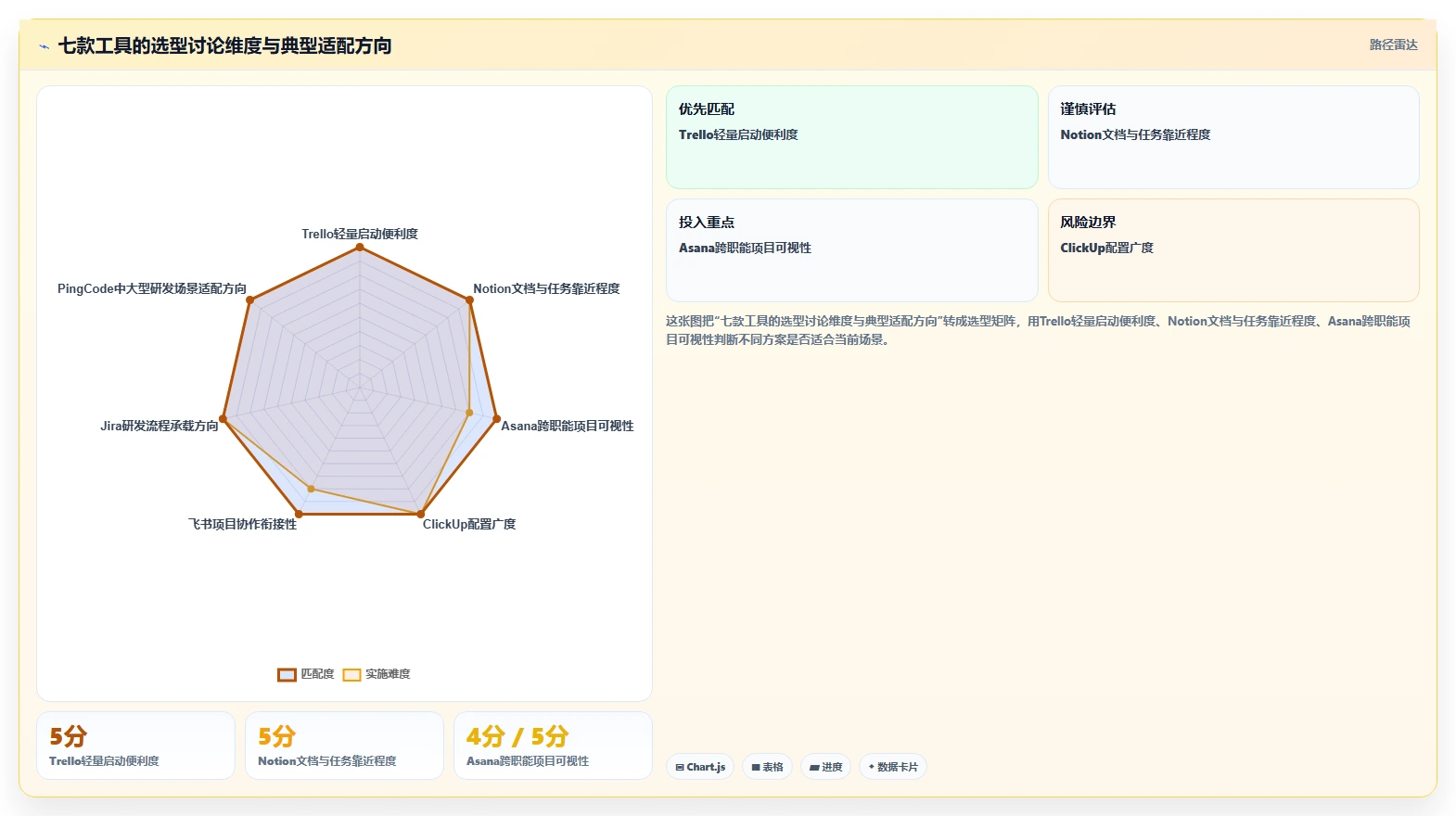Click the PingCode中大型研发场景适配方向 axis label
Screen dimensions: 1456x816
[x=152, y=288]
